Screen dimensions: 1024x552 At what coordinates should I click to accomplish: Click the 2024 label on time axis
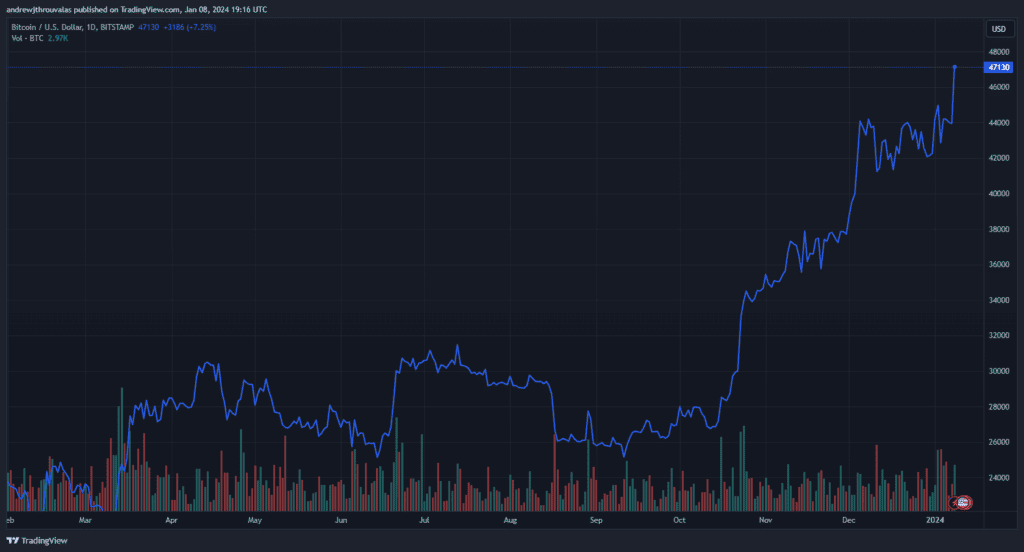click(x=935, y=521)
